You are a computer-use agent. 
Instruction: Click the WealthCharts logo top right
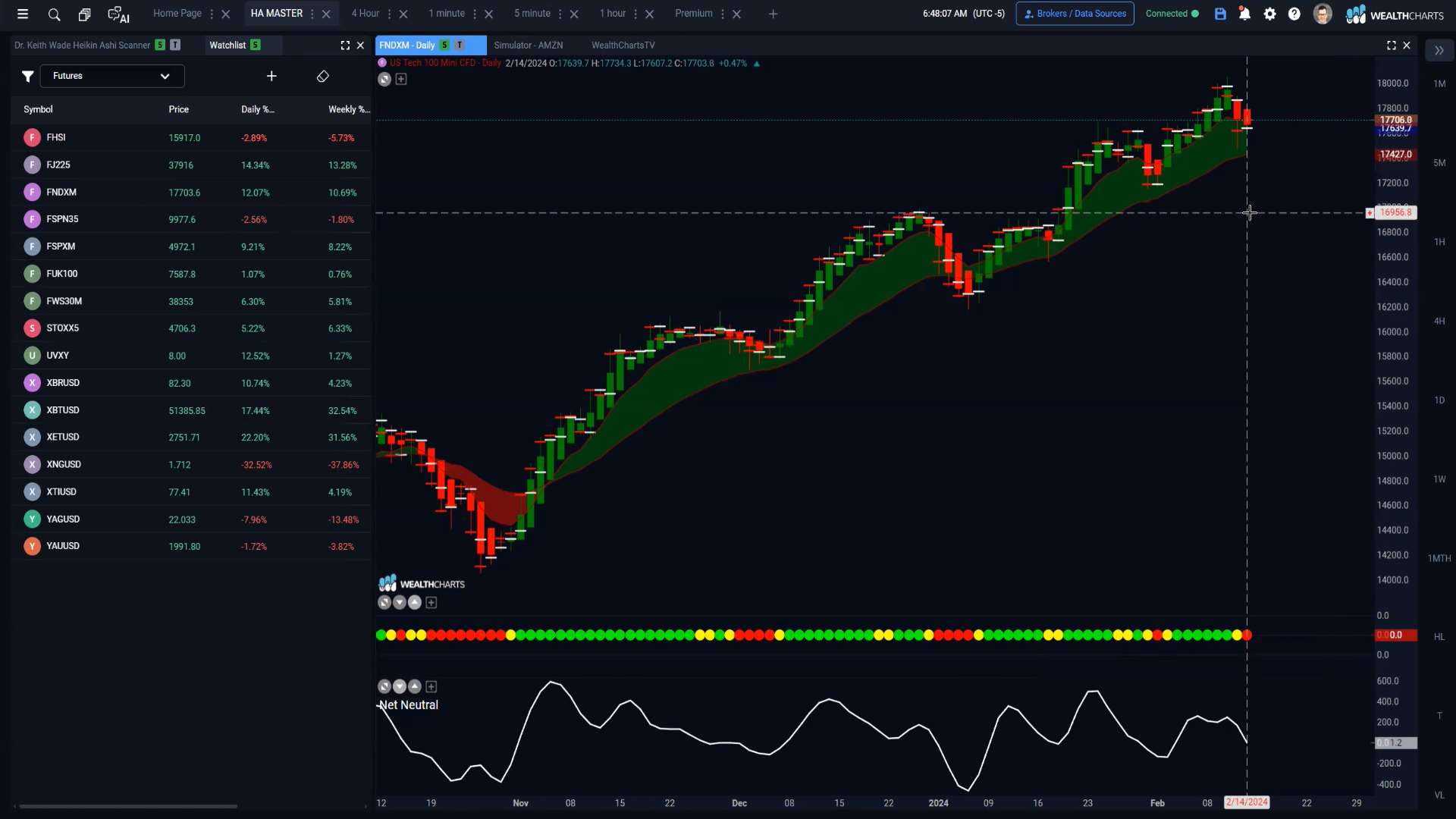tap(1395, 14)
